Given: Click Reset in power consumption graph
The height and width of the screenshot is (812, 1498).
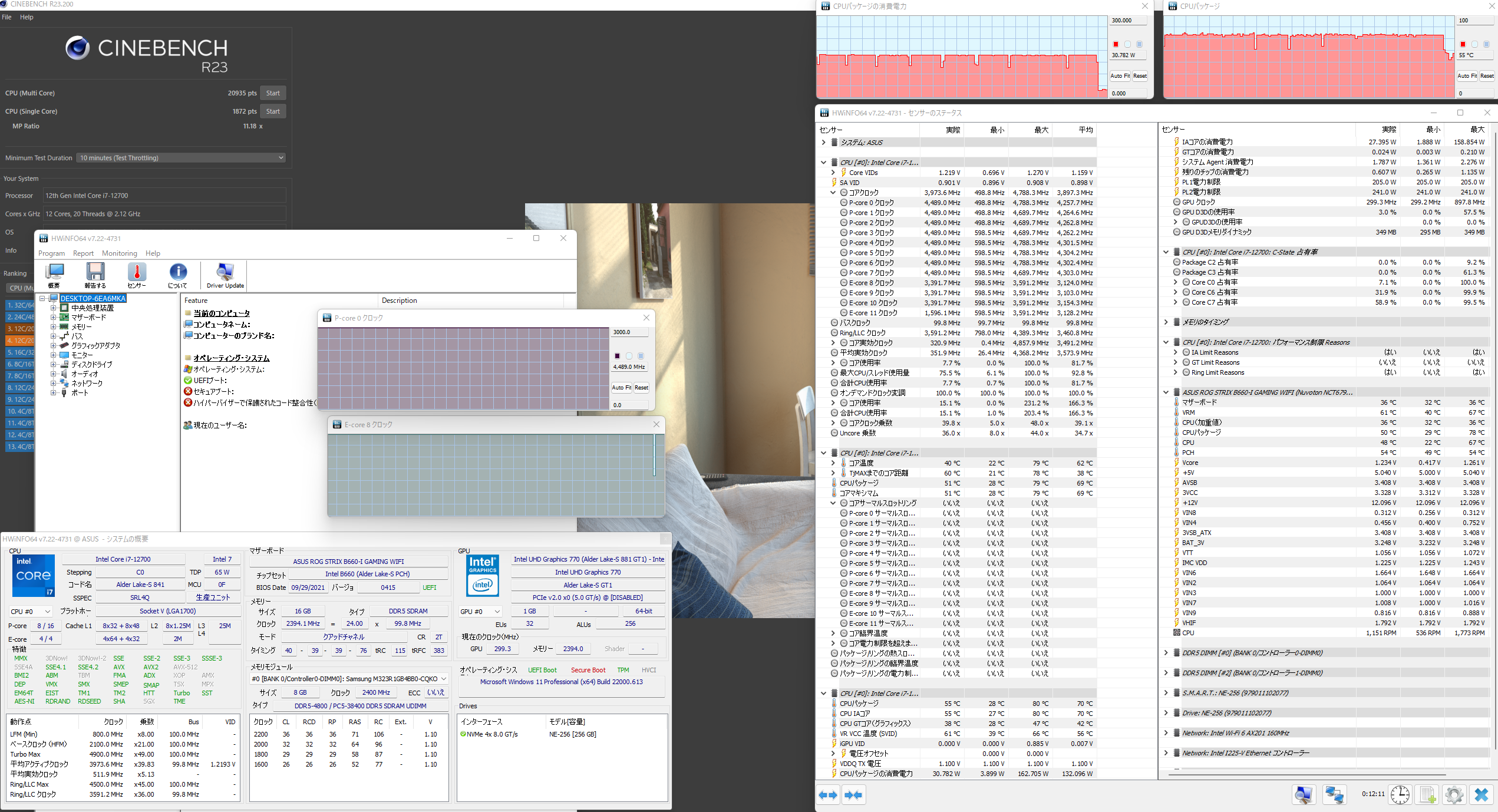Looking at the screenshot, I should tap(1140, 76).
